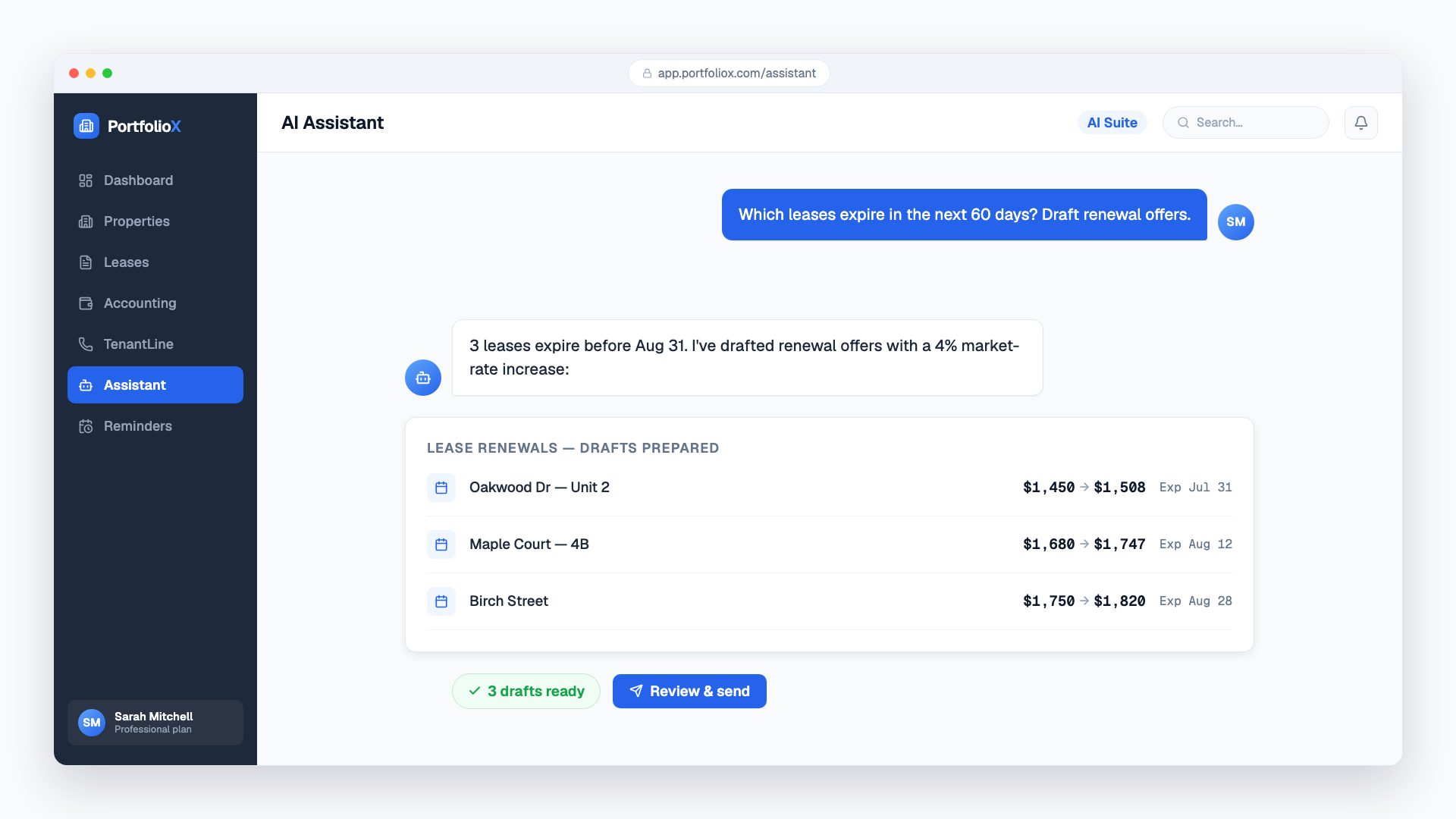Click the magnifier icon in search box
Screen dimensions: 1456x819
pos(1183,123)
